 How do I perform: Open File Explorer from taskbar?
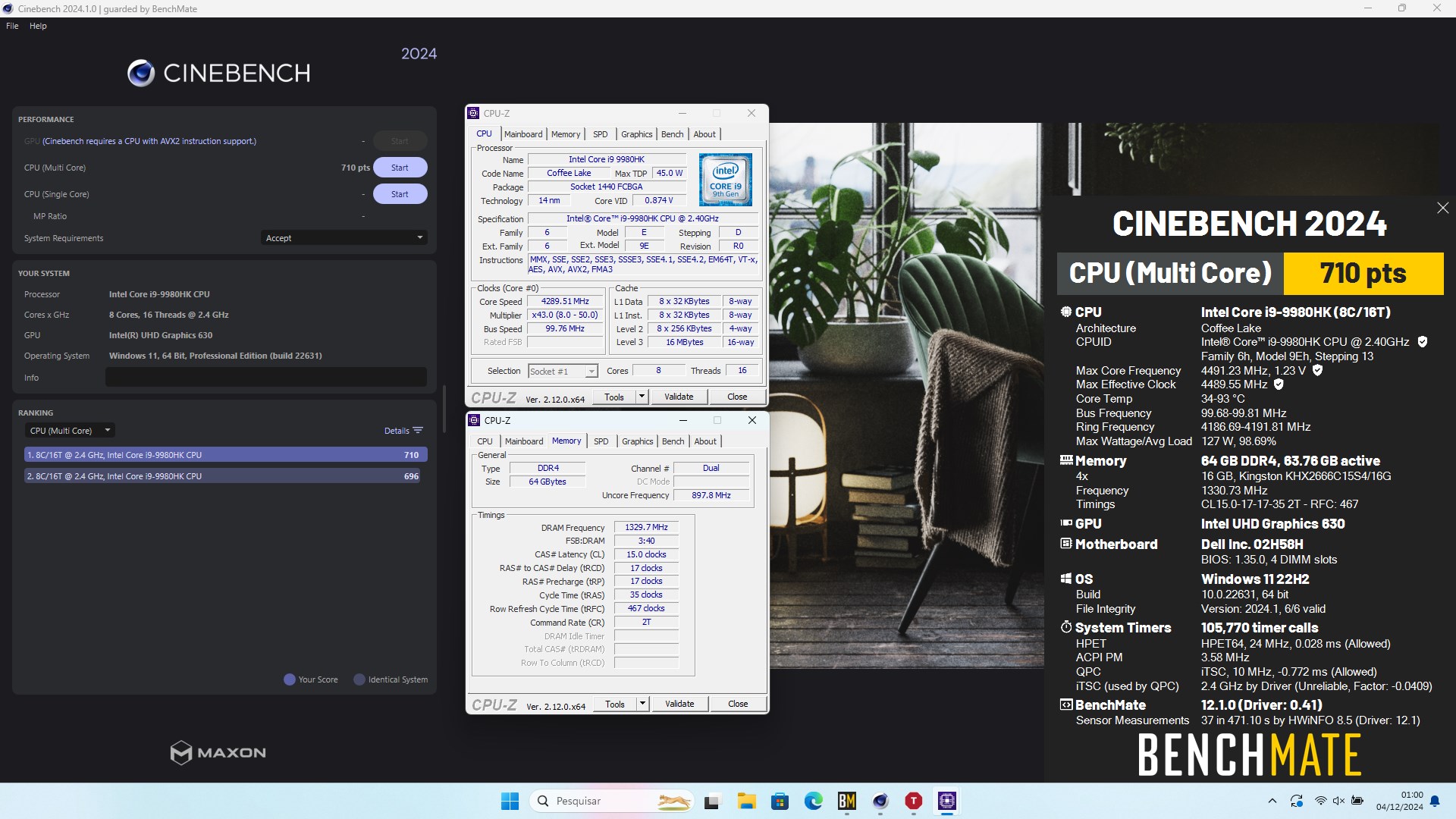(746, 801)
